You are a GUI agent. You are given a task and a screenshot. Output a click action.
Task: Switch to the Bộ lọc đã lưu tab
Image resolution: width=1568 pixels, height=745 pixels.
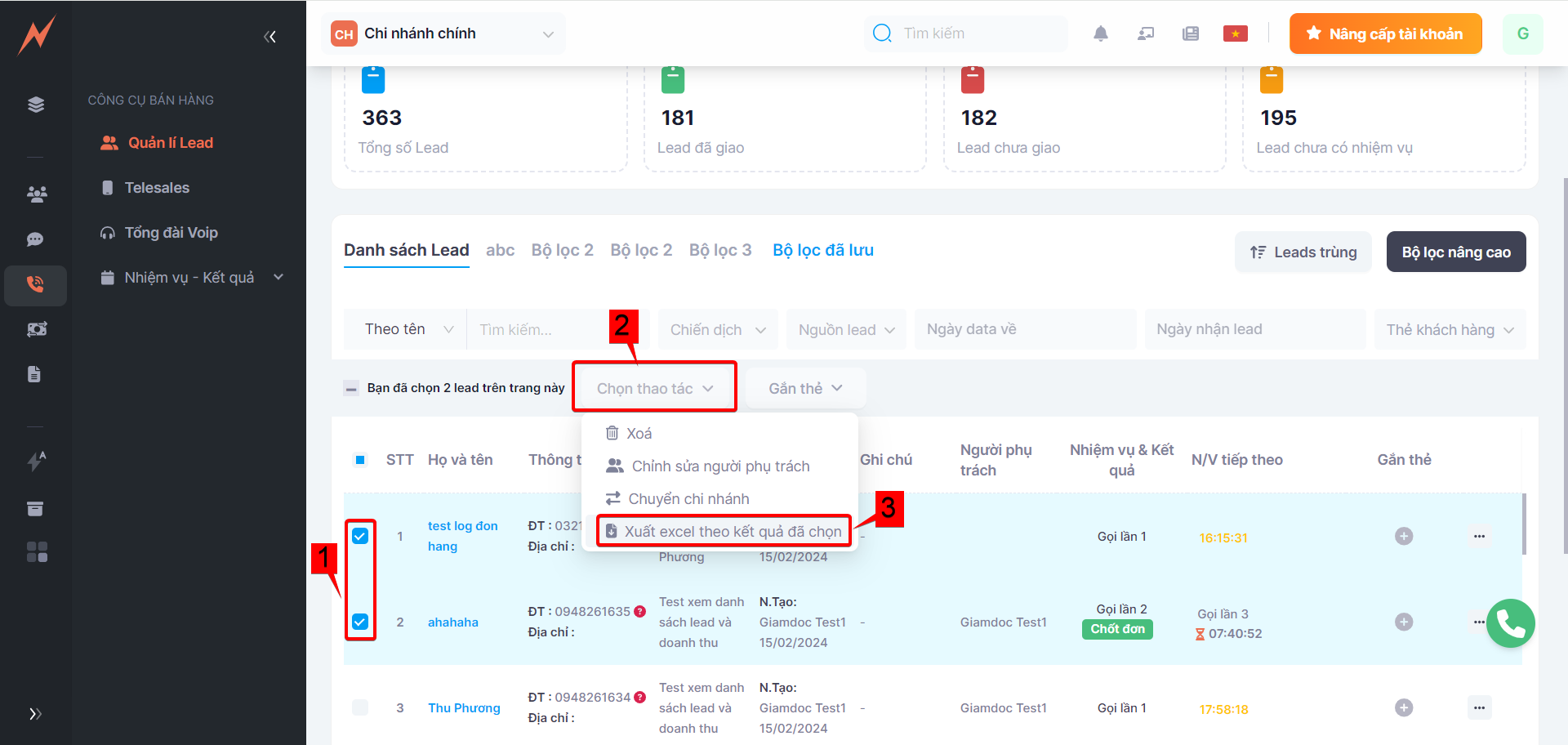pyautogui.click(x=822, y=250)
